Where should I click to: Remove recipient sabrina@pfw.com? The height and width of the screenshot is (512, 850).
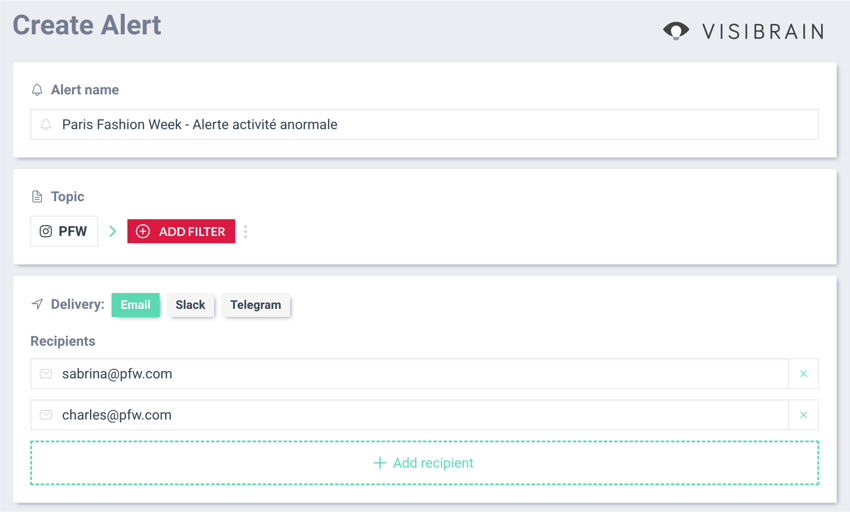[803, 374]
